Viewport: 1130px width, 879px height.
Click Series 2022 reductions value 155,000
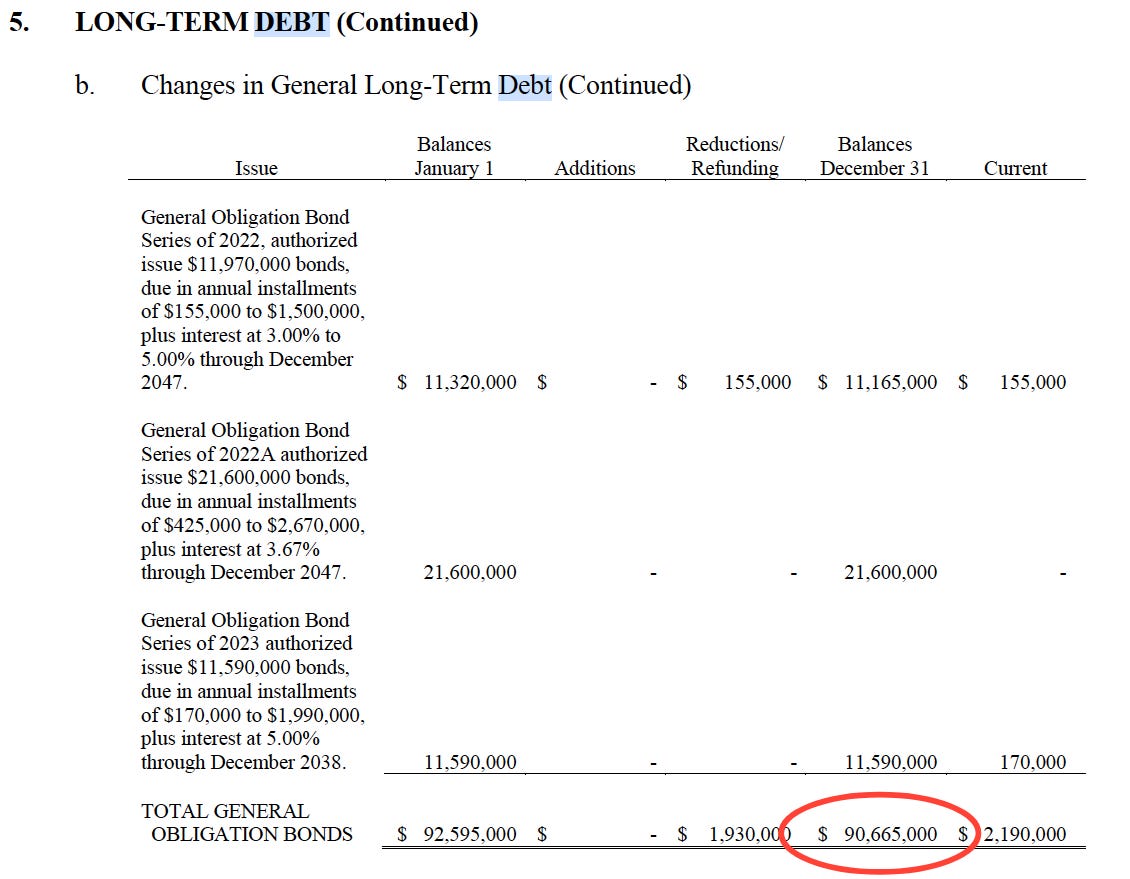point(757,382)
